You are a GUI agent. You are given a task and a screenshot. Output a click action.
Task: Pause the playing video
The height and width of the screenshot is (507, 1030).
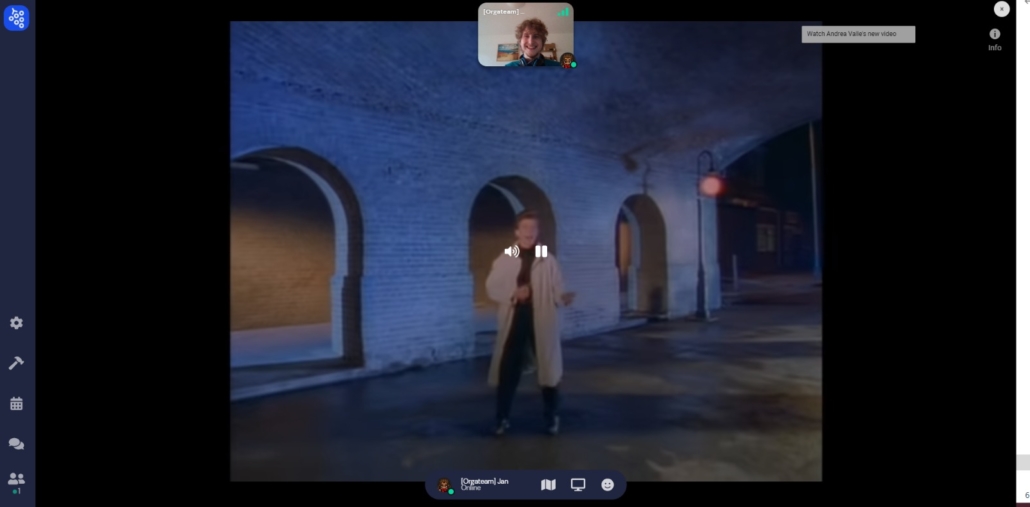[541, 252]
